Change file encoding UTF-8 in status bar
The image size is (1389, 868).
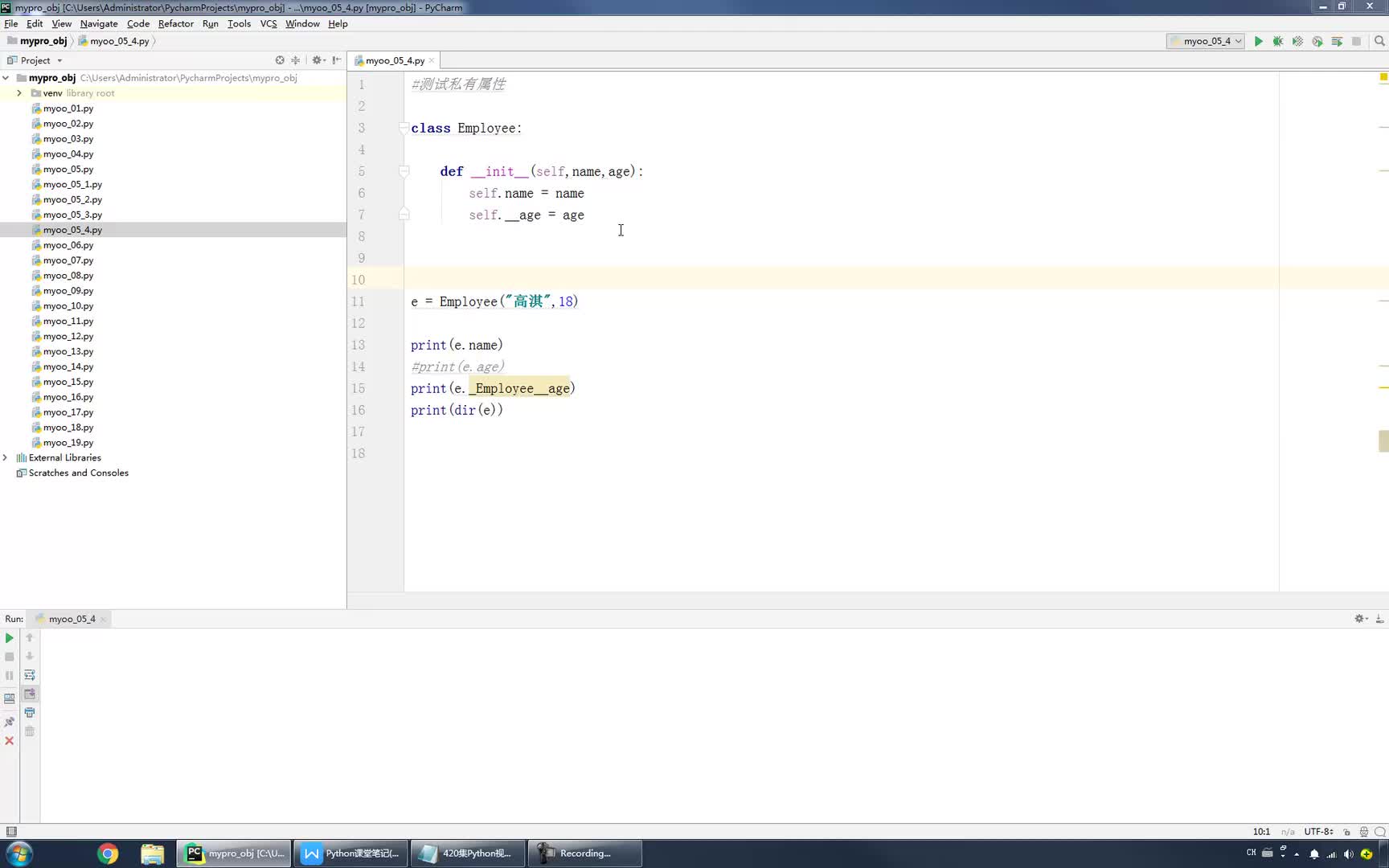tap(1318, 832)
